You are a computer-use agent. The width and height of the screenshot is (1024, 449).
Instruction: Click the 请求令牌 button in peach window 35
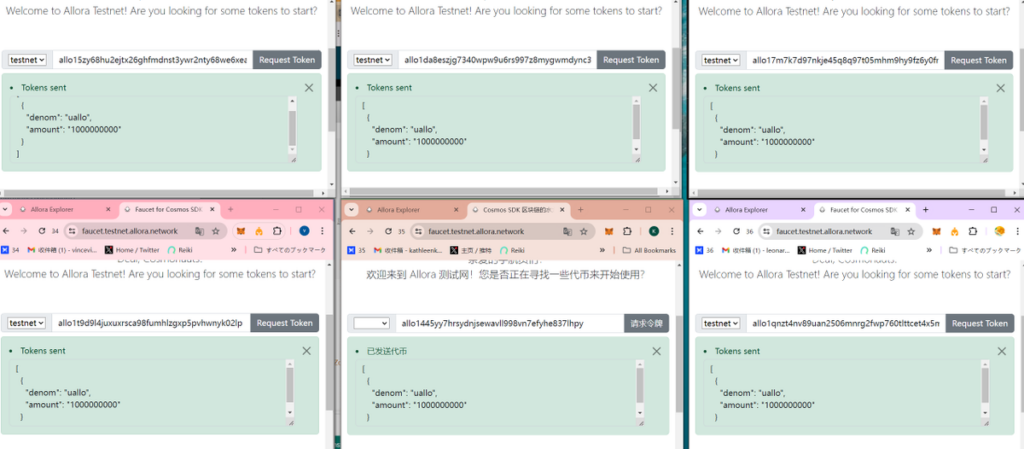click(647, 323)
